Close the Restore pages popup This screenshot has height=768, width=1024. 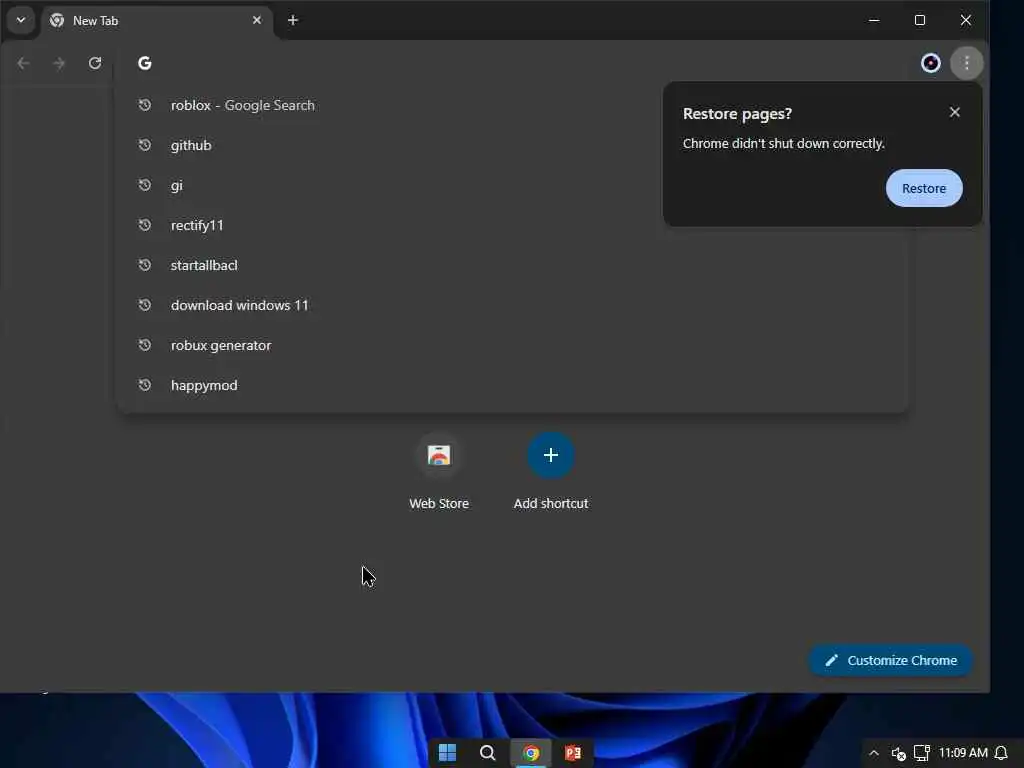(955, 112)
